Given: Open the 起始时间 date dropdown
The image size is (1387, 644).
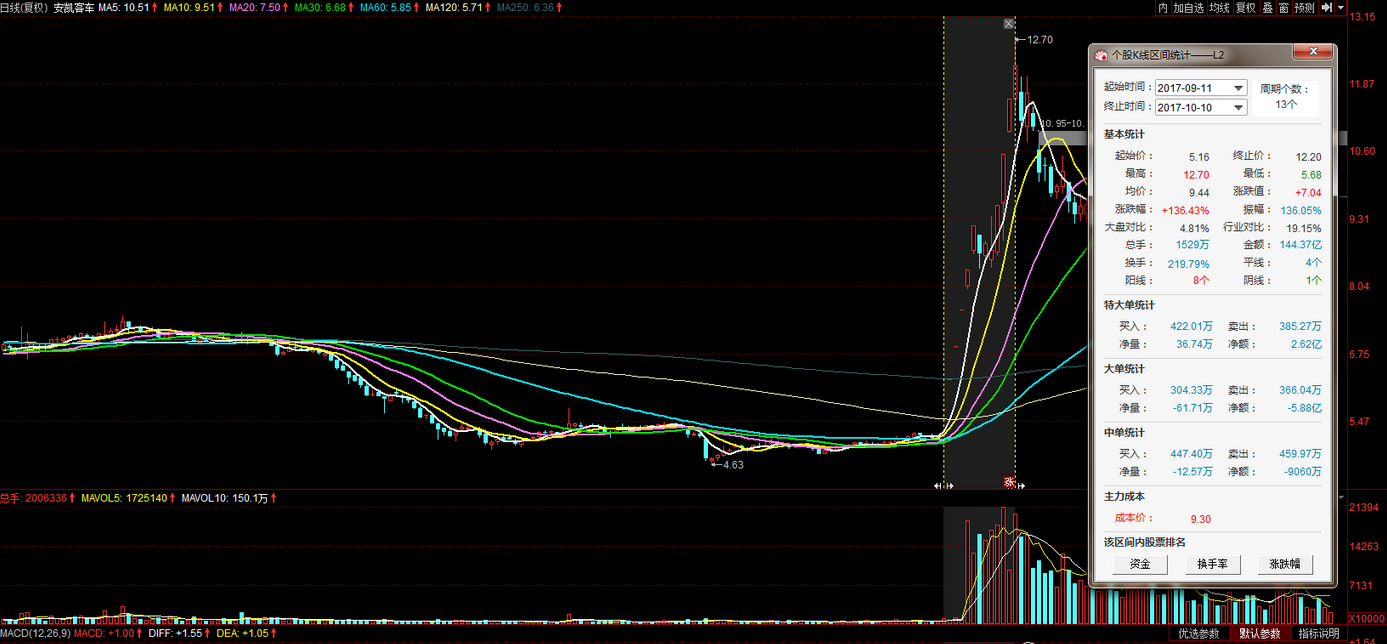Looking at the screenshot, I should point(1239,88).
